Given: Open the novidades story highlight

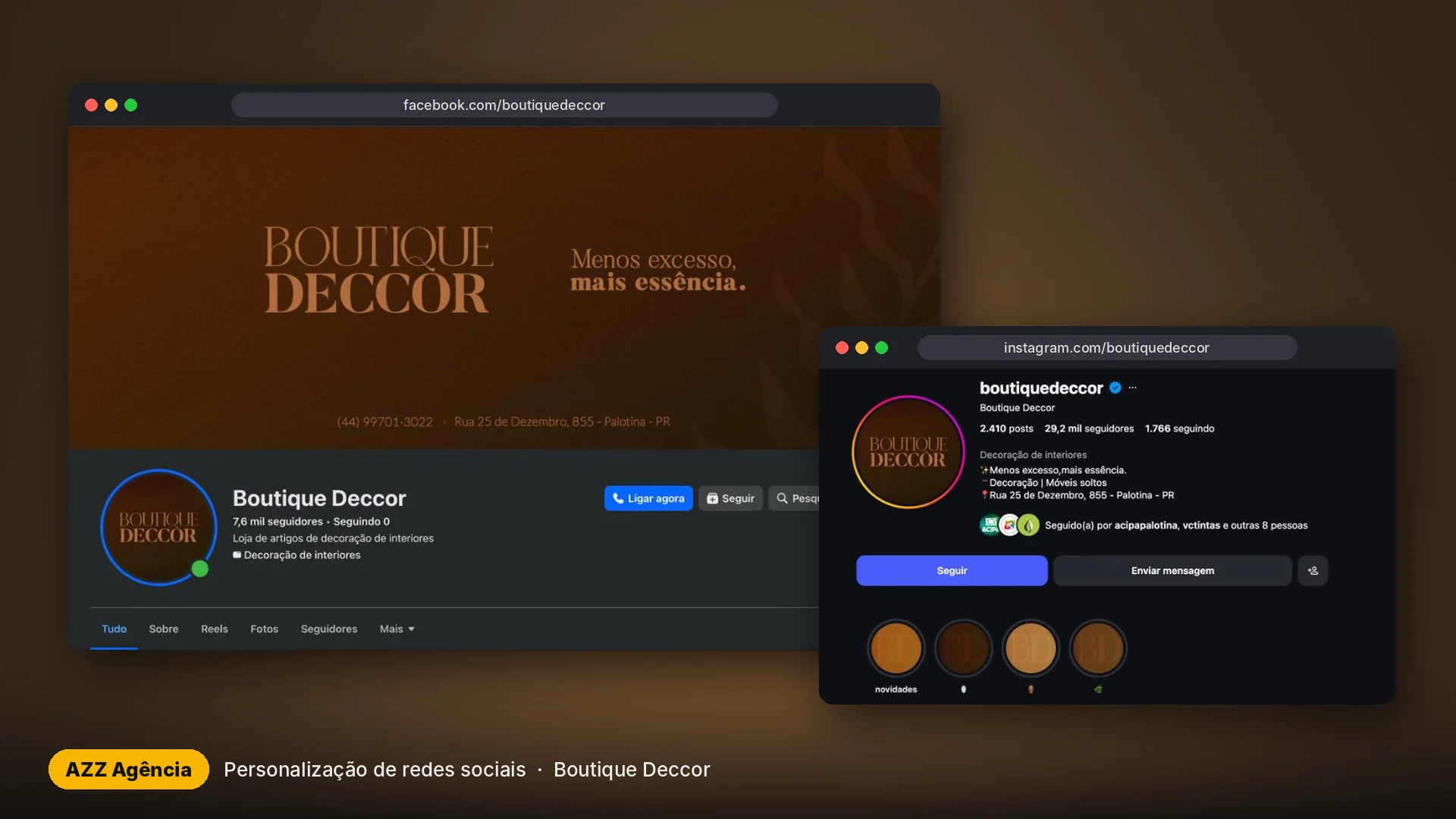Looking at the screenshot, I should coord(896,648).
